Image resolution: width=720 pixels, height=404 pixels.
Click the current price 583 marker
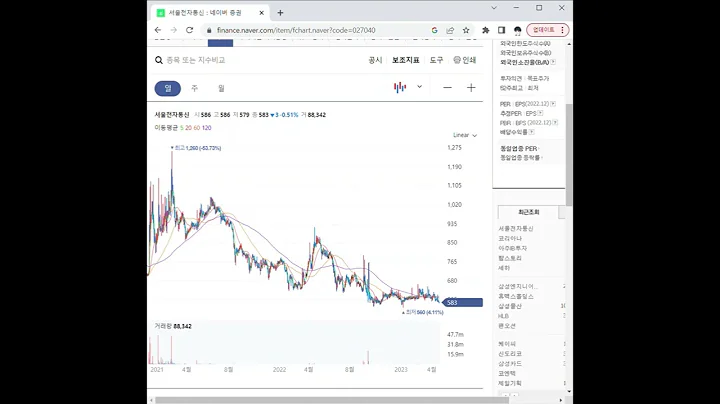(x=462, y=303)
